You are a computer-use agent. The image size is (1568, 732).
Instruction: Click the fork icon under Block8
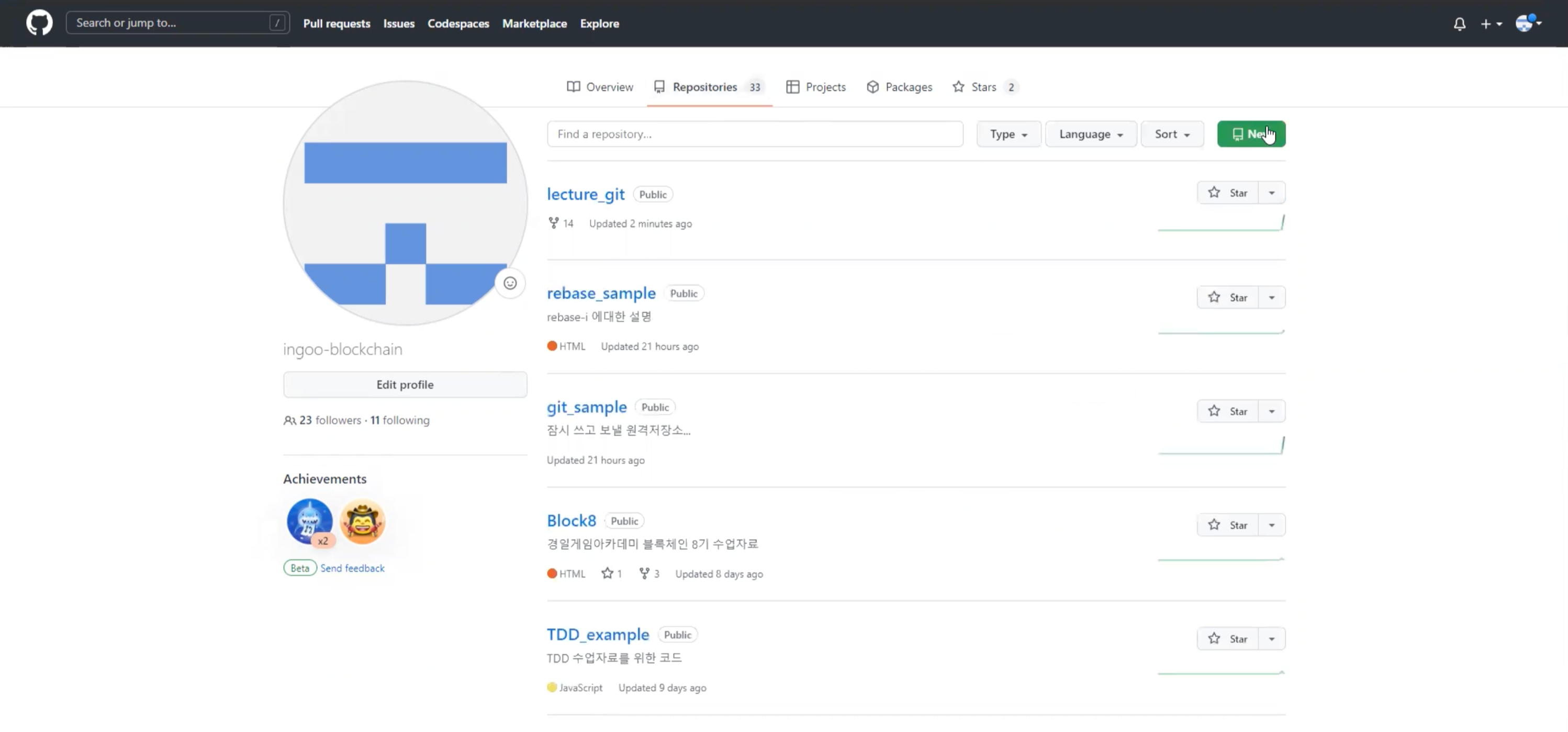point(644,573)
